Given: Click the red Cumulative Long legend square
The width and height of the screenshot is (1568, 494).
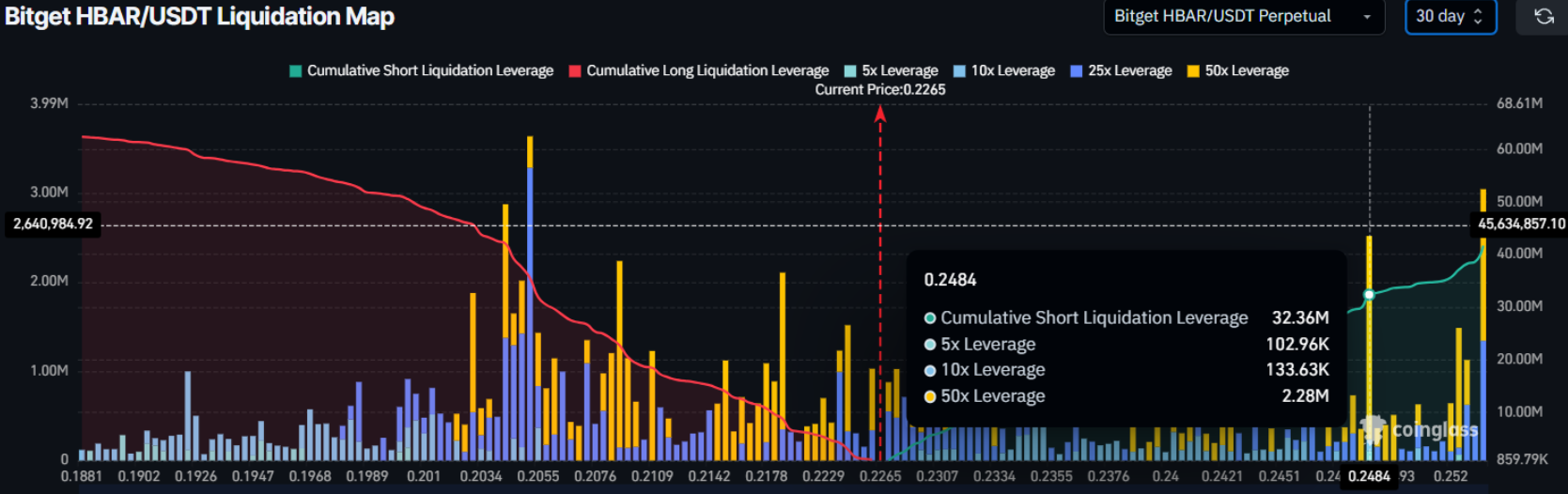Looking at the screenshot, I should 575,71.
